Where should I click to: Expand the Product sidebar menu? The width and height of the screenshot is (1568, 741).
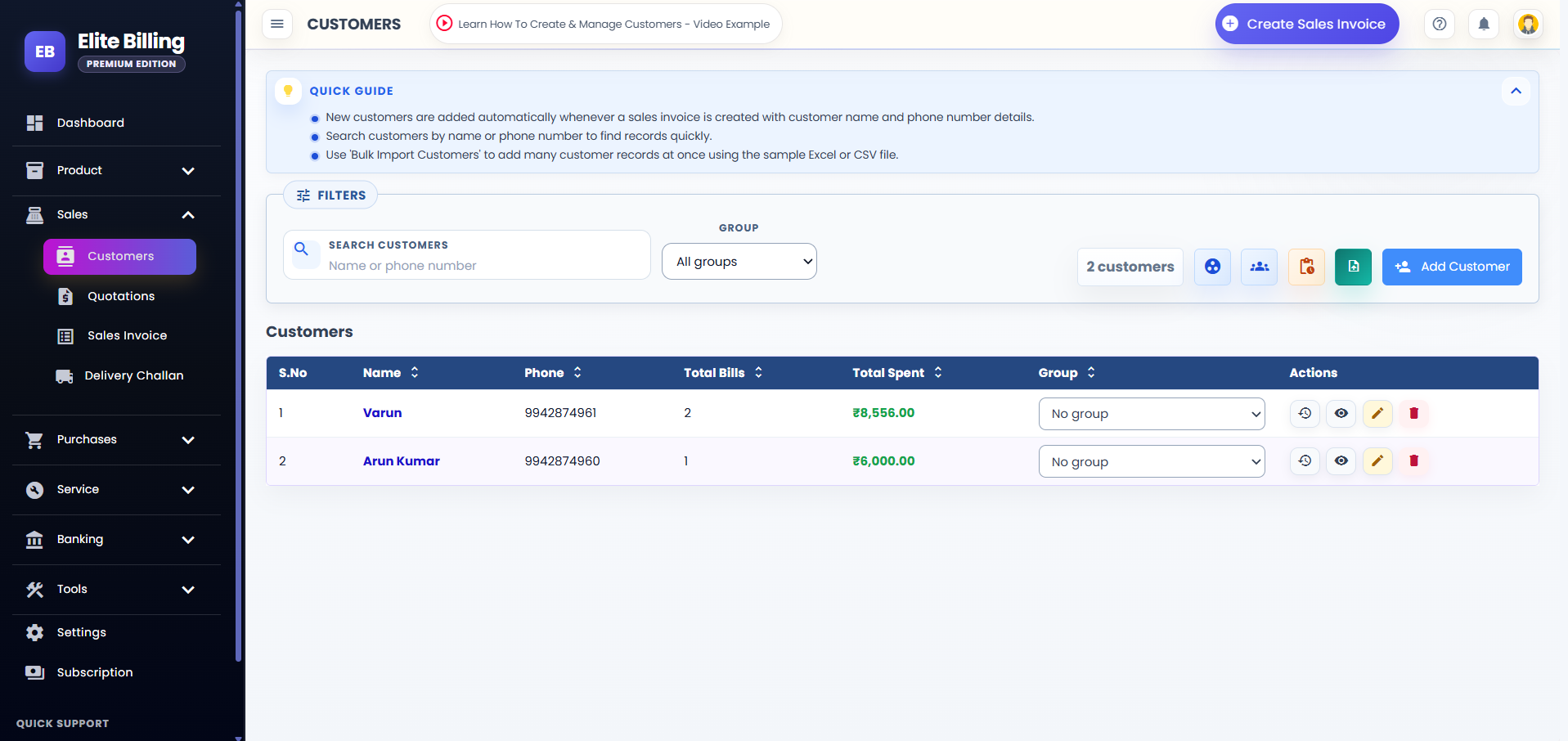[116, 170]
